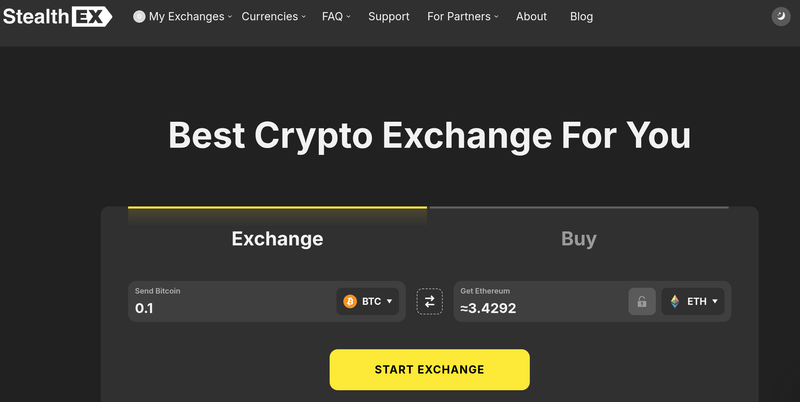The width and height of the screenshot is (800, 402).
Task: Go to the About page
Action: (531, 17)
